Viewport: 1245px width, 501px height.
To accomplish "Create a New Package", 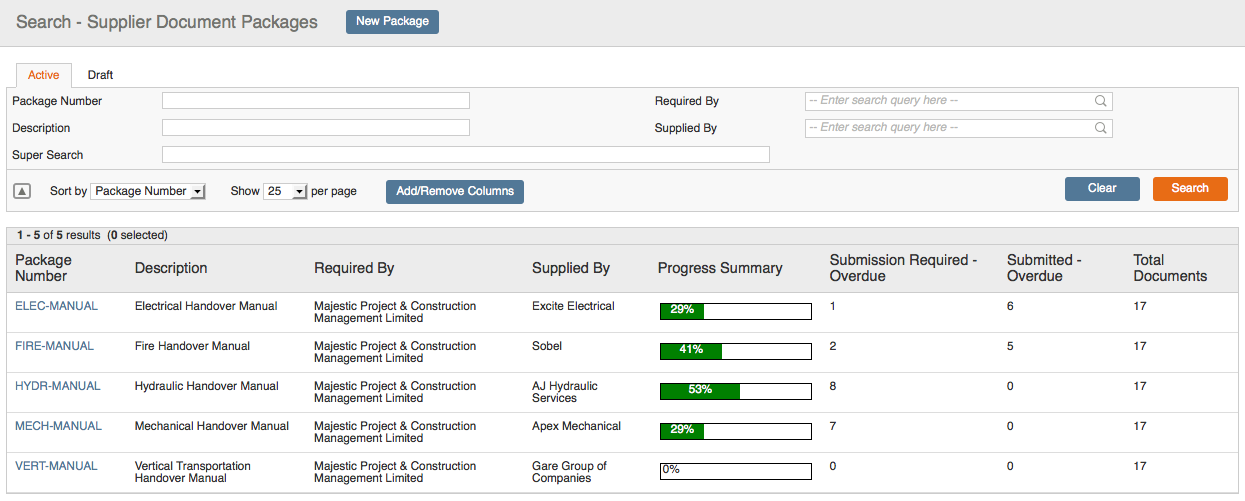I will pyautogui.click(x=392, y=21).
